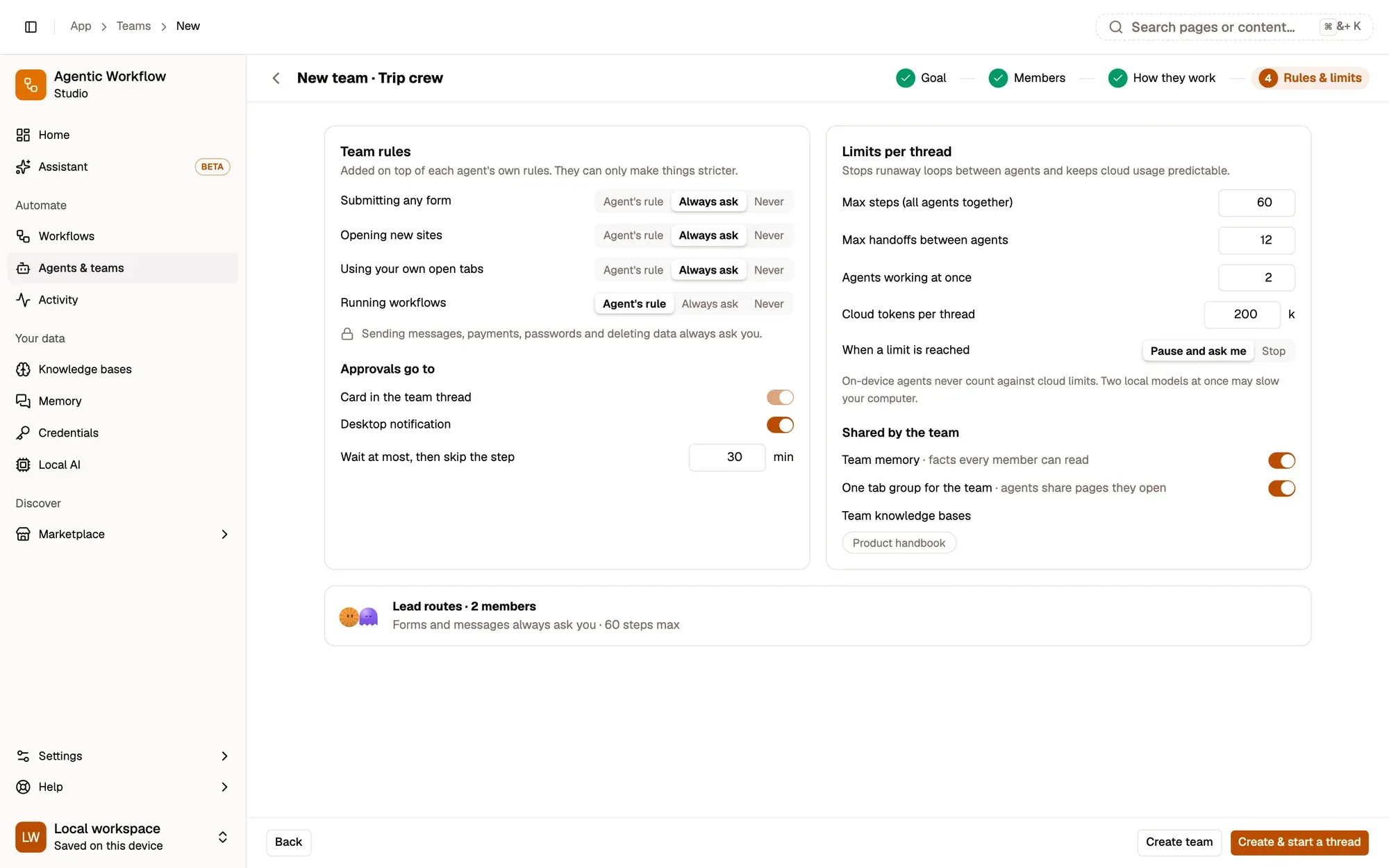Screen dimensions: 1389x868
Task: Set Submitting any form to Never
Action: [769, 201]
